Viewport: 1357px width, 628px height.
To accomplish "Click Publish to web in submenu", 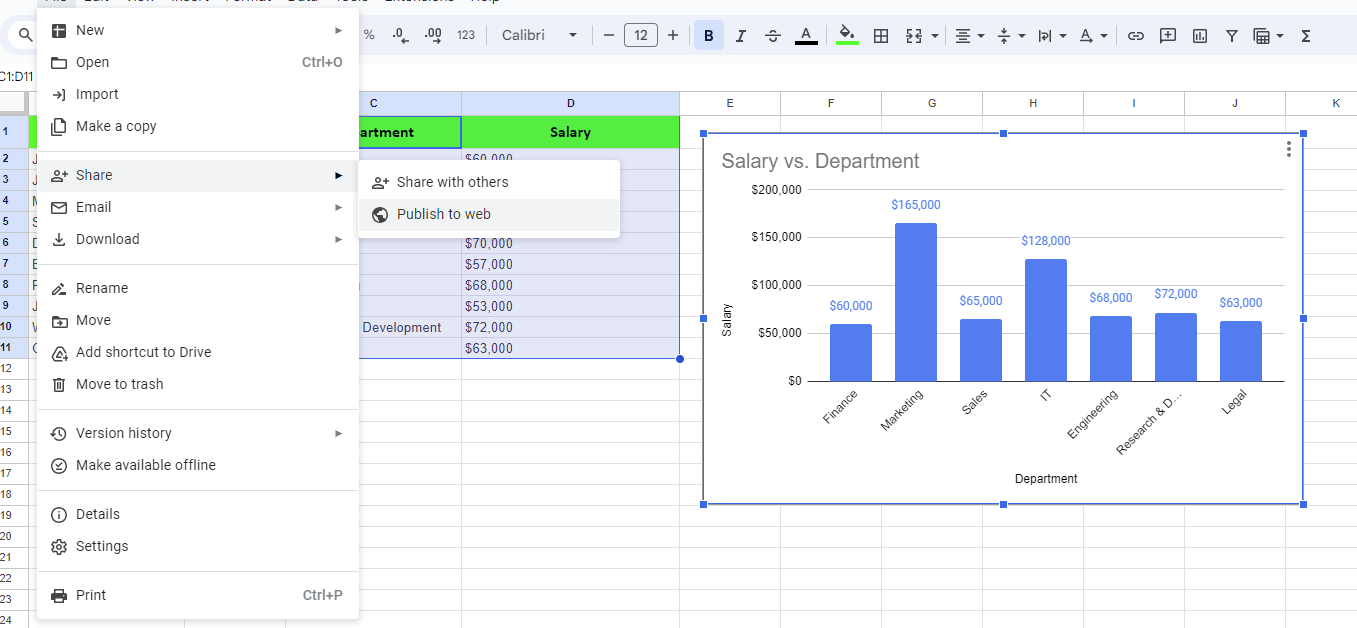I will tap(489, 214).
